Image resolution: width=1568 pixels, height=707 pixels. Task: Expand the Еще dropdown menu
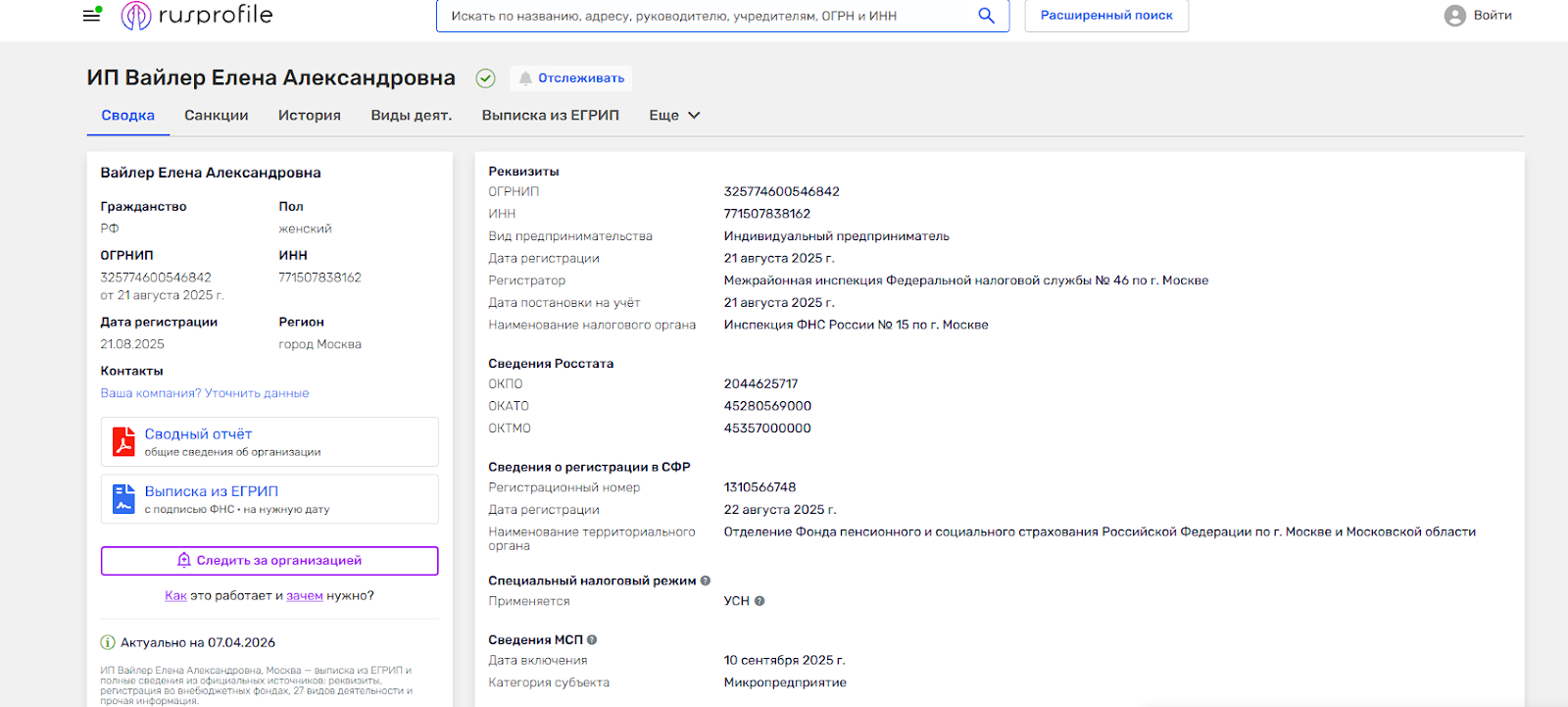(674, 115)
